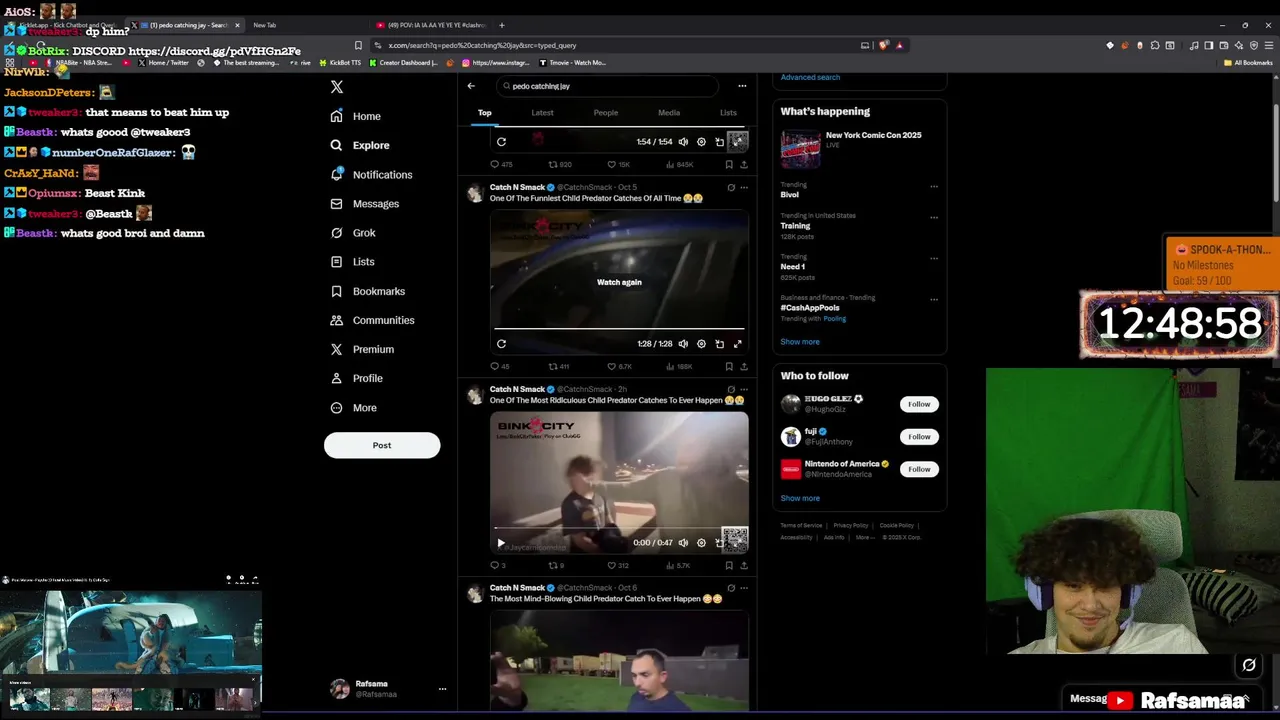Click the 0:47 video progress bar
Screen dimensions: 1280x720
(x=619, y=528)
